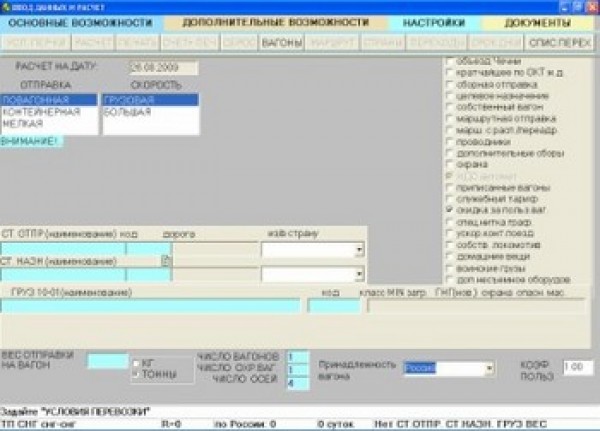Enable the домашние вещи checkbox
The width and height of the screenshot is (600, 431).
(x=450, y=256)
